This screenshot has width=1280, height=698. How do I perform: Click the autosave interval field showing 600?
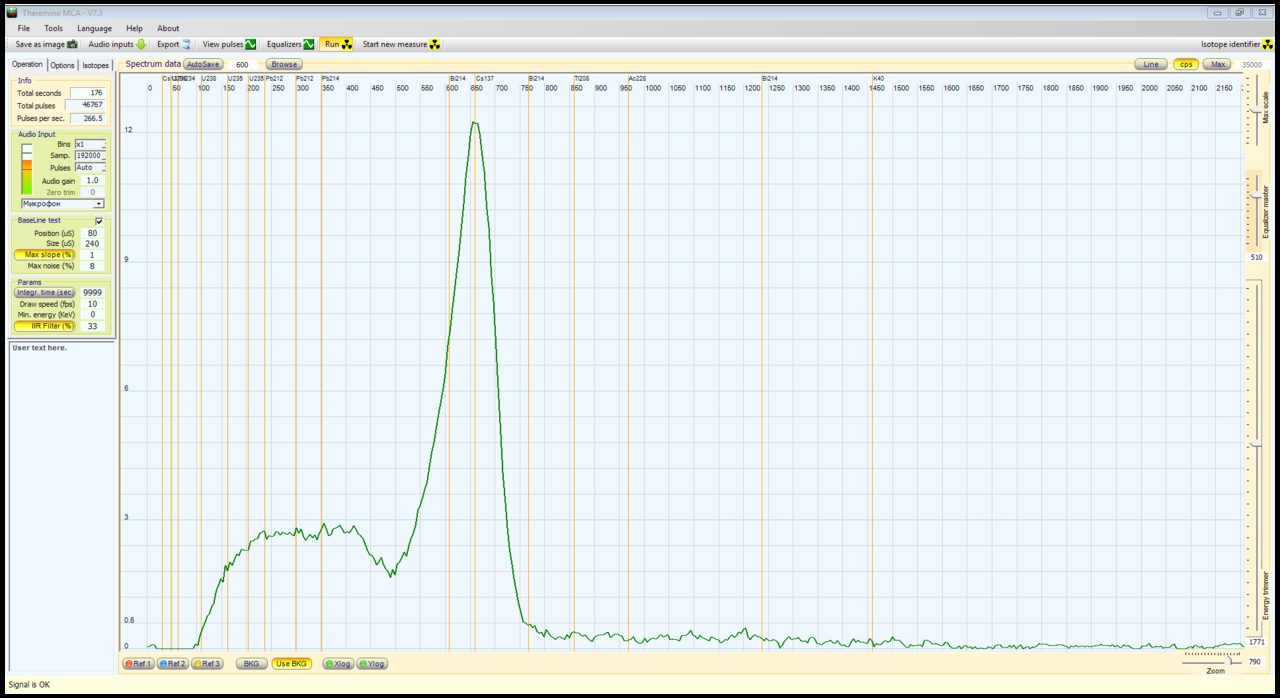coord(243,64)
